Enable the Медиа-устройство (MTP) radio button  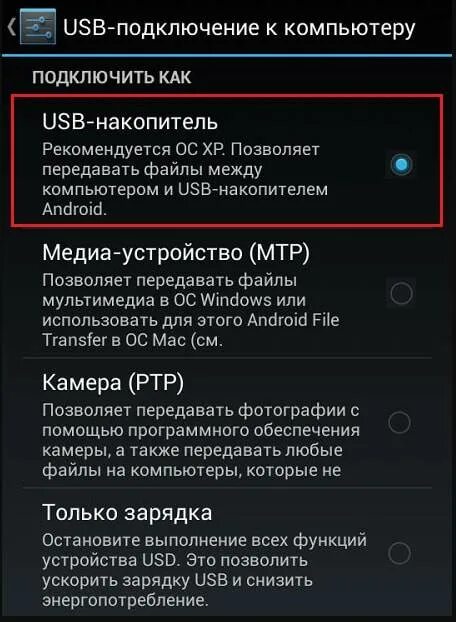tap(401, 294)
